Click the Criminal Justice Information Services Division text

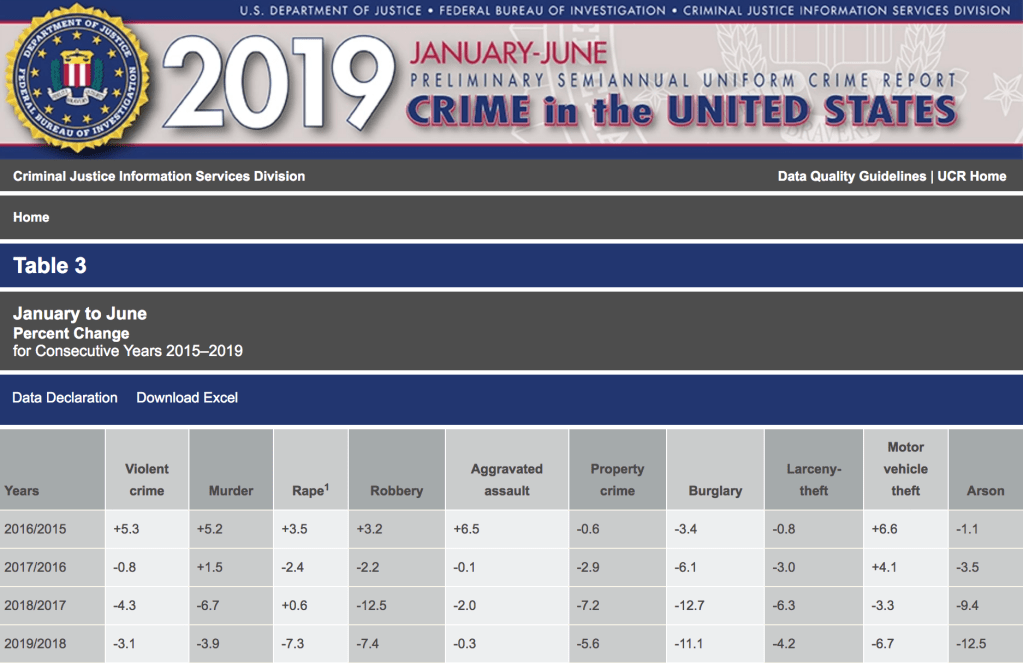coord(159,176)
